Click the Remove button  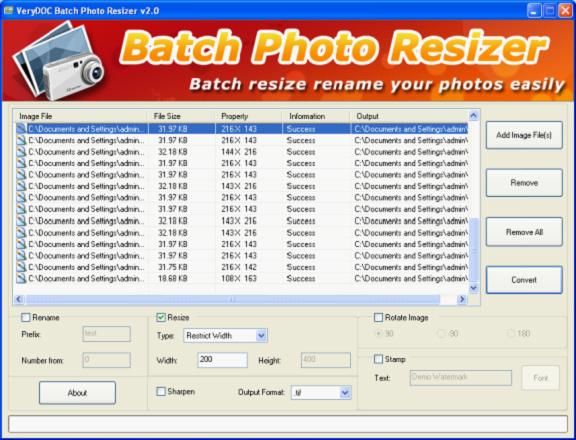524,183
